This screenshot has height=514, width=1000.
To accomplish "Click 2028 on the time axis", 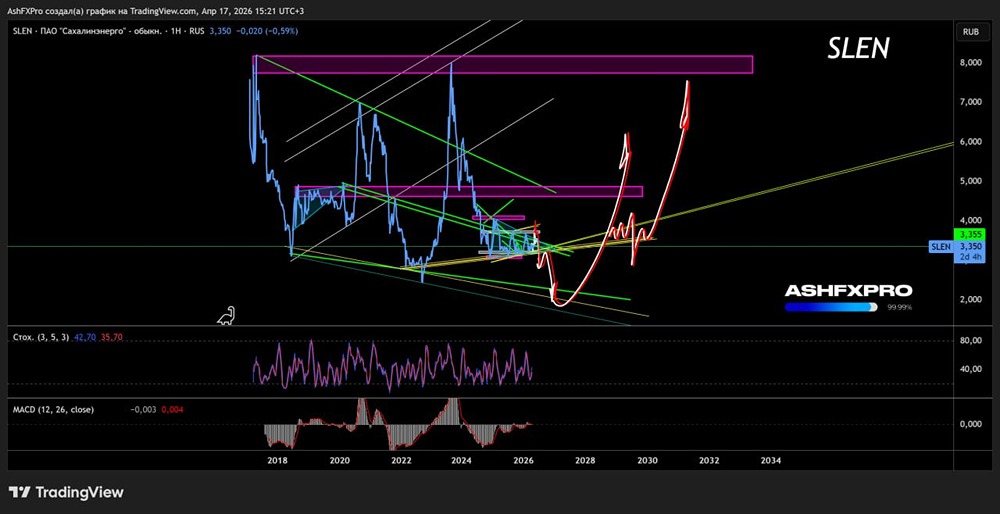I will point(585,460).
